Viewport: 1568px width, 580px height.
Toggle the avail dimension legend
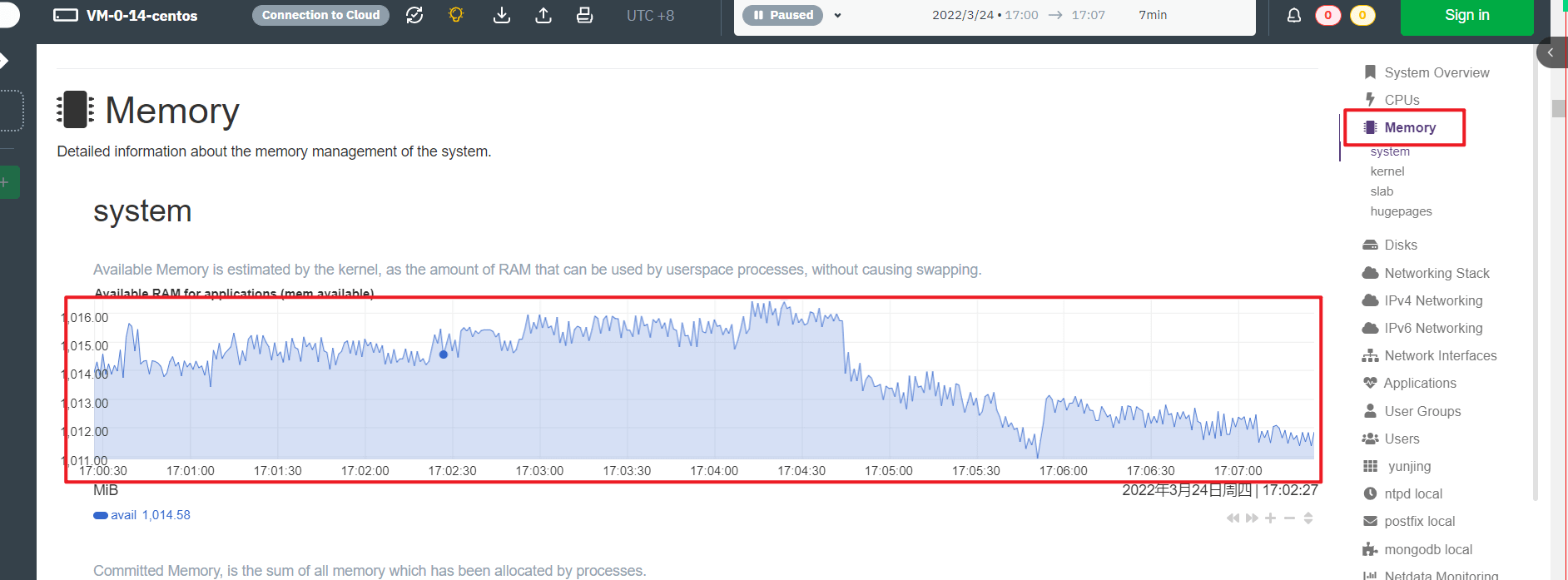click(x=115, y=515)
